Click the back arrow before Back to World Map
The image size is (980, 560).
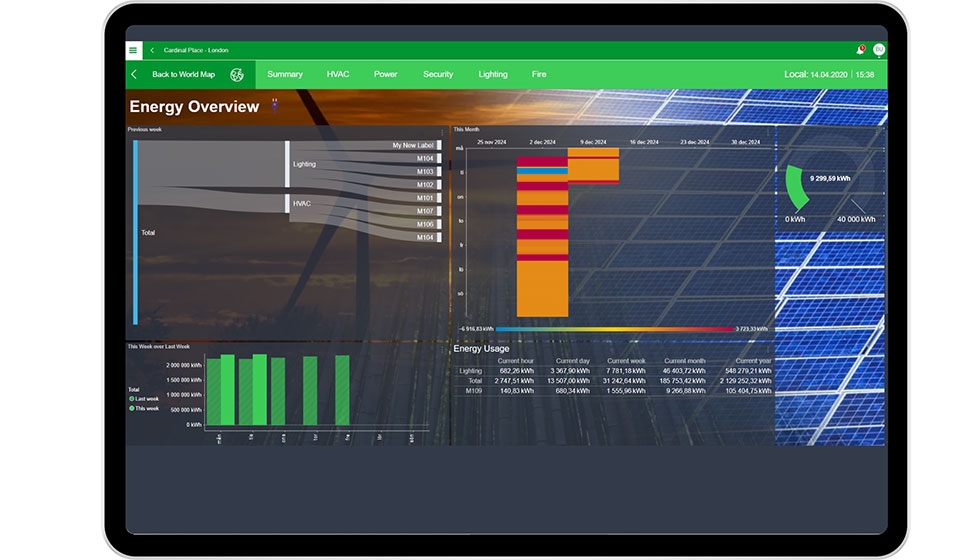(x=135, y=75)
